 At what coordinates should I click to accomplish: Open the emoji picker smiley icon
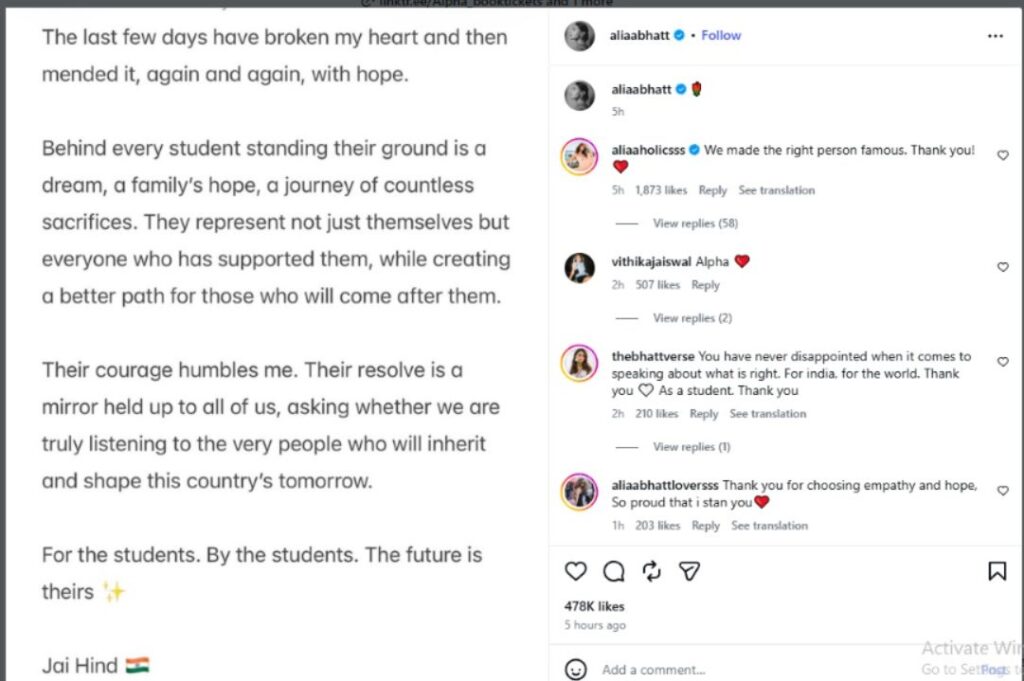pos(575,669)
